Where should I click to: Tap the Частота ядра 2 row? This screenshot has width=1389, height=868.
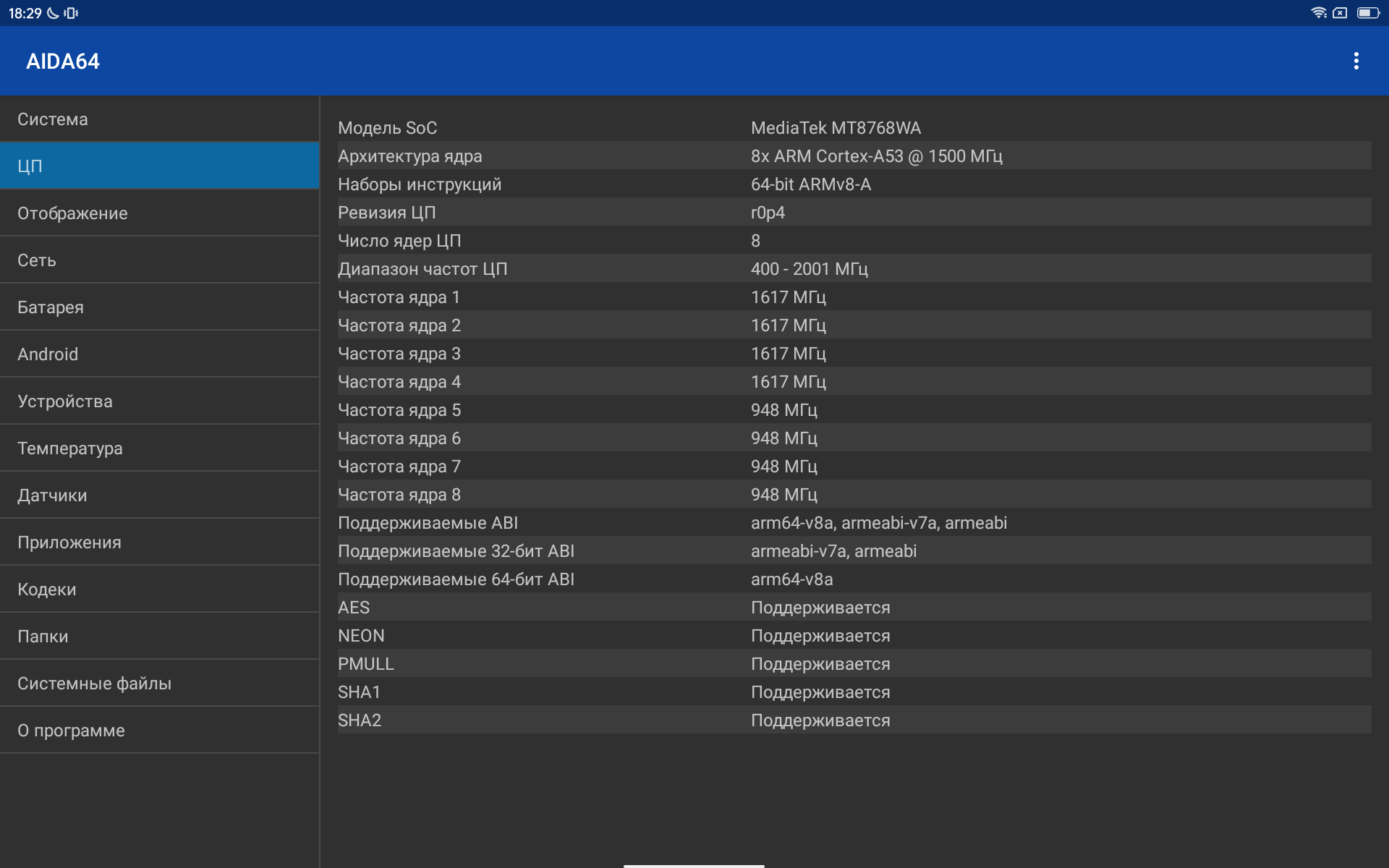[854, 325]
